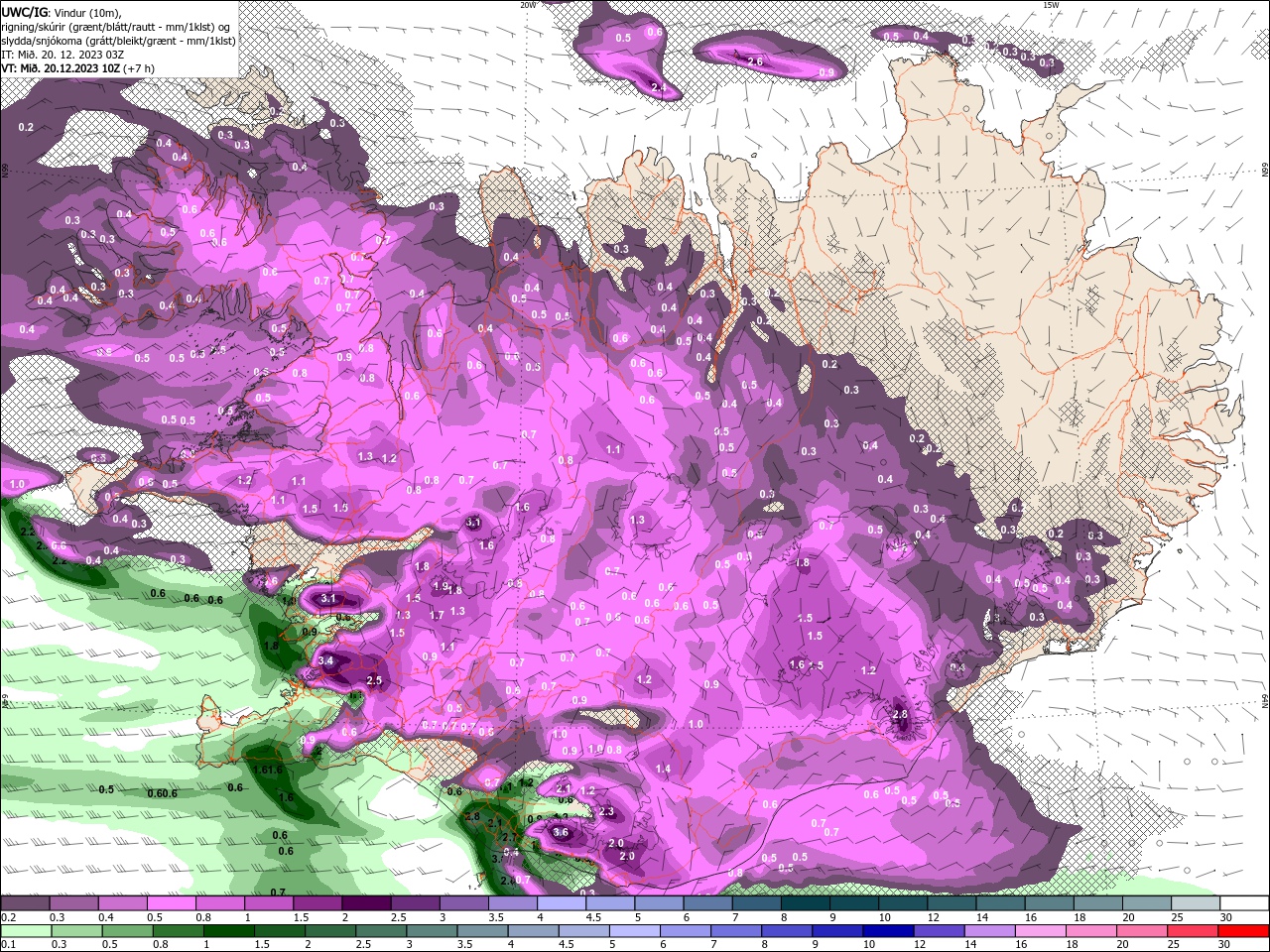
Task: Pick the red rain legend swatch after 30
Action: point(1243,931)
